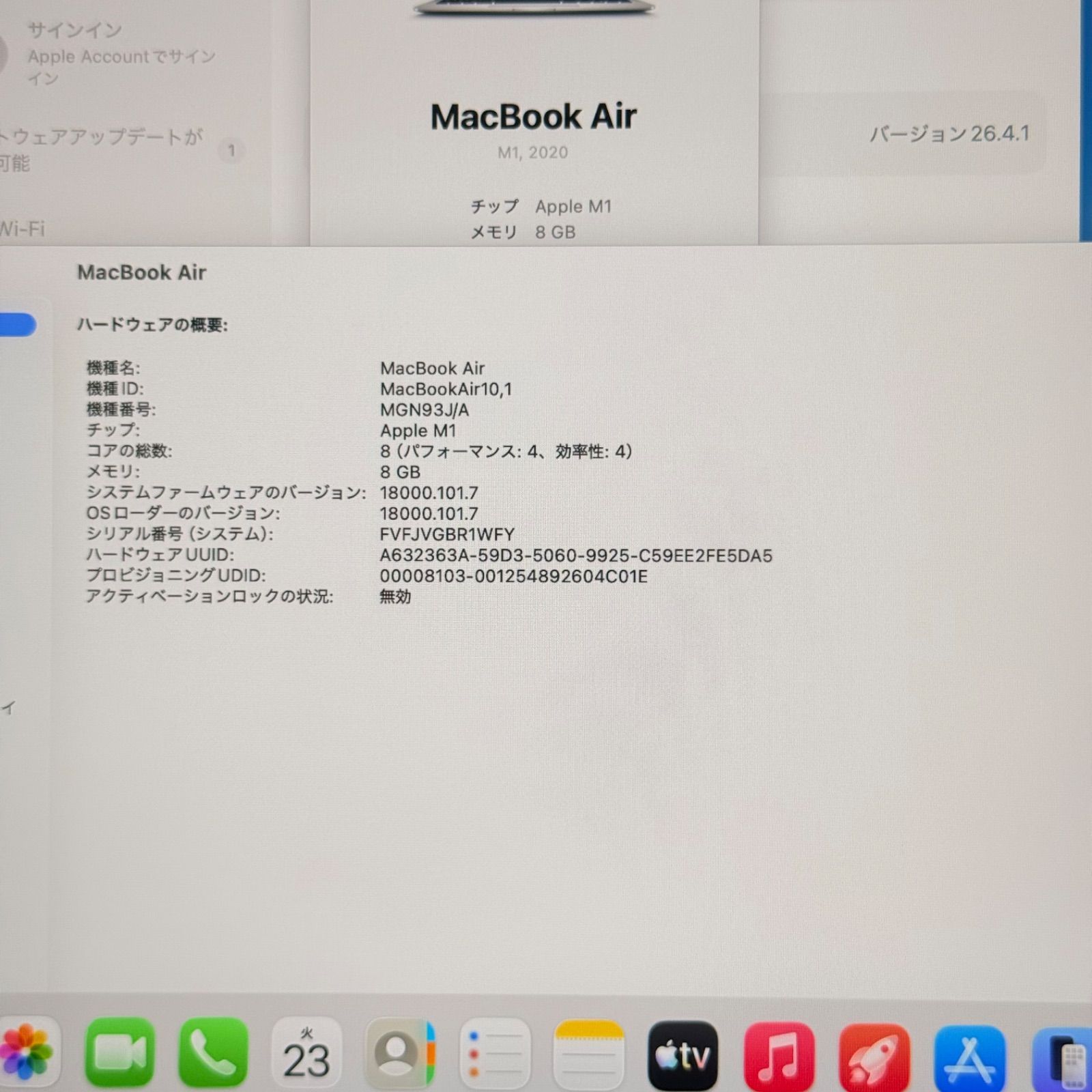Select the model ID MacBookAir10,1
The image size is (1092, 1092).
446,389
